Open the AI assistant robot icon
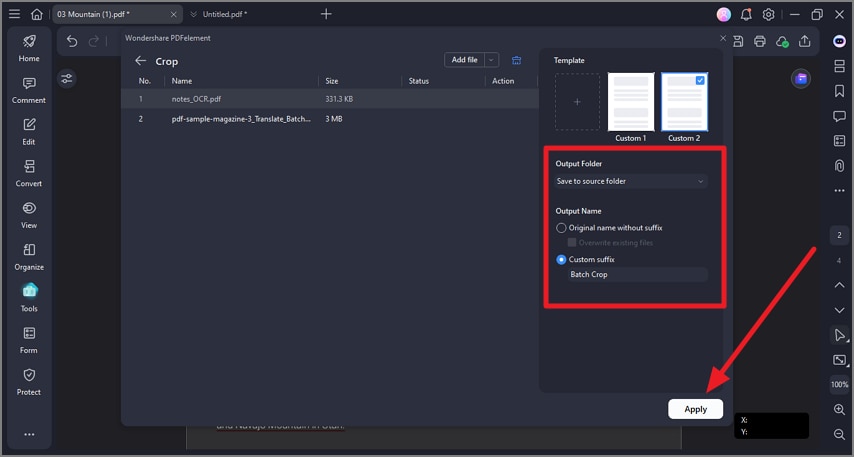 [839, 41]
